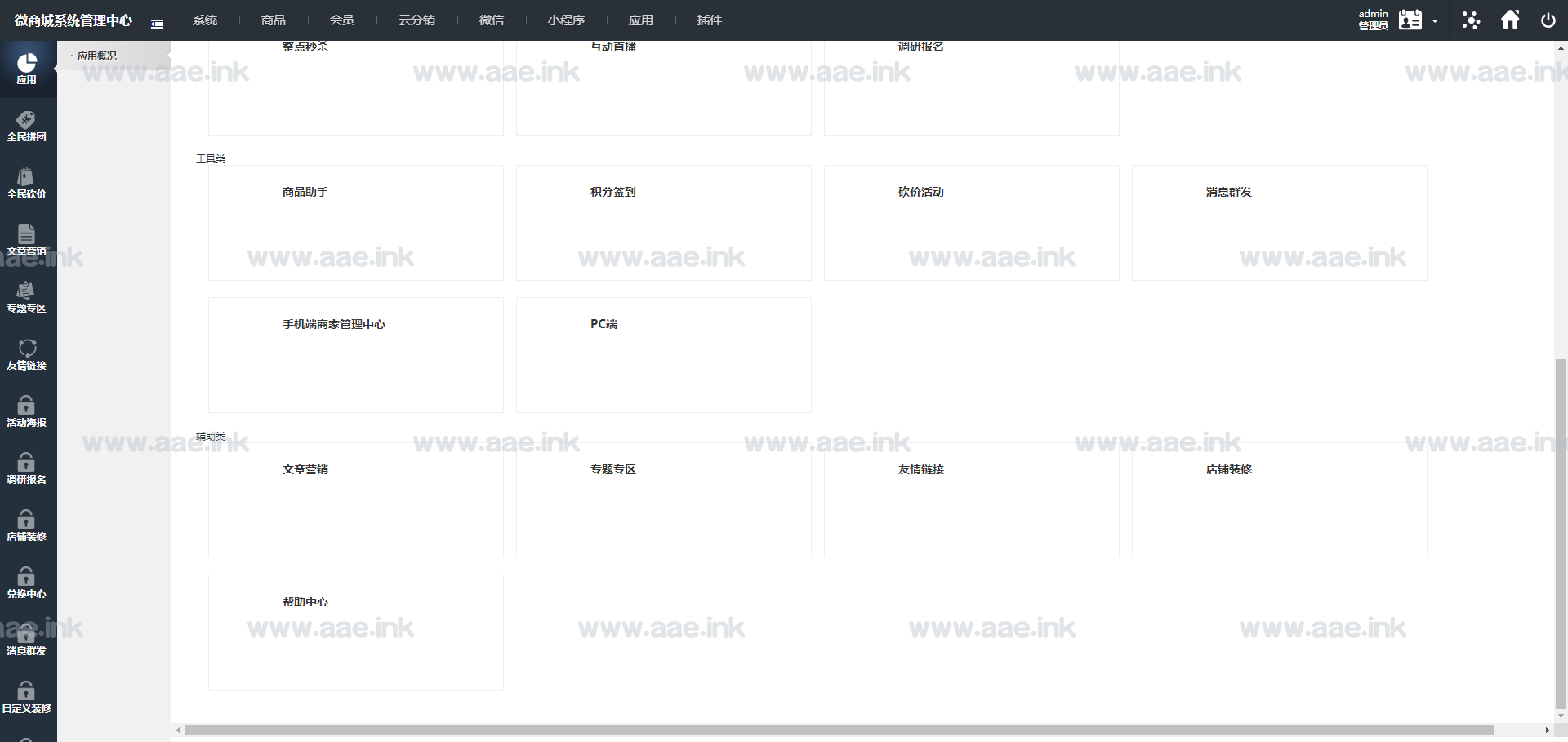1568x742 pixels.
Task: Open the 小程序 top menu
Action: 566,20
